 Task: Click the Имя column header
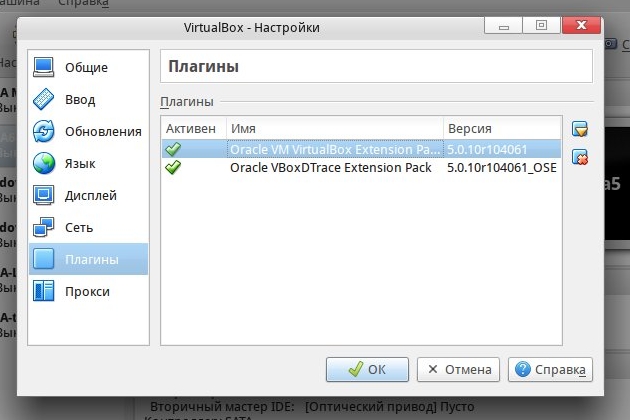[x=335, y=129]
